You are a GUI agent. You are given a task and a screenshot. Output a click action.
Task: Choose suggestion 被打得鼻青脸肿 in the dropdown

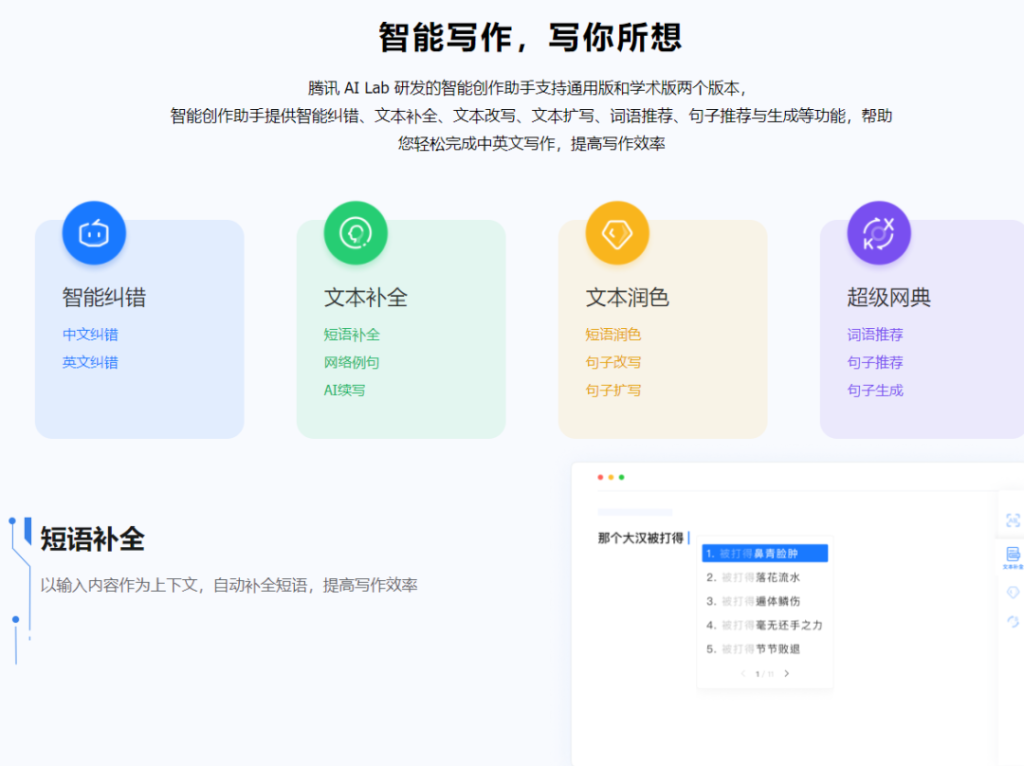tap(764, 553)
